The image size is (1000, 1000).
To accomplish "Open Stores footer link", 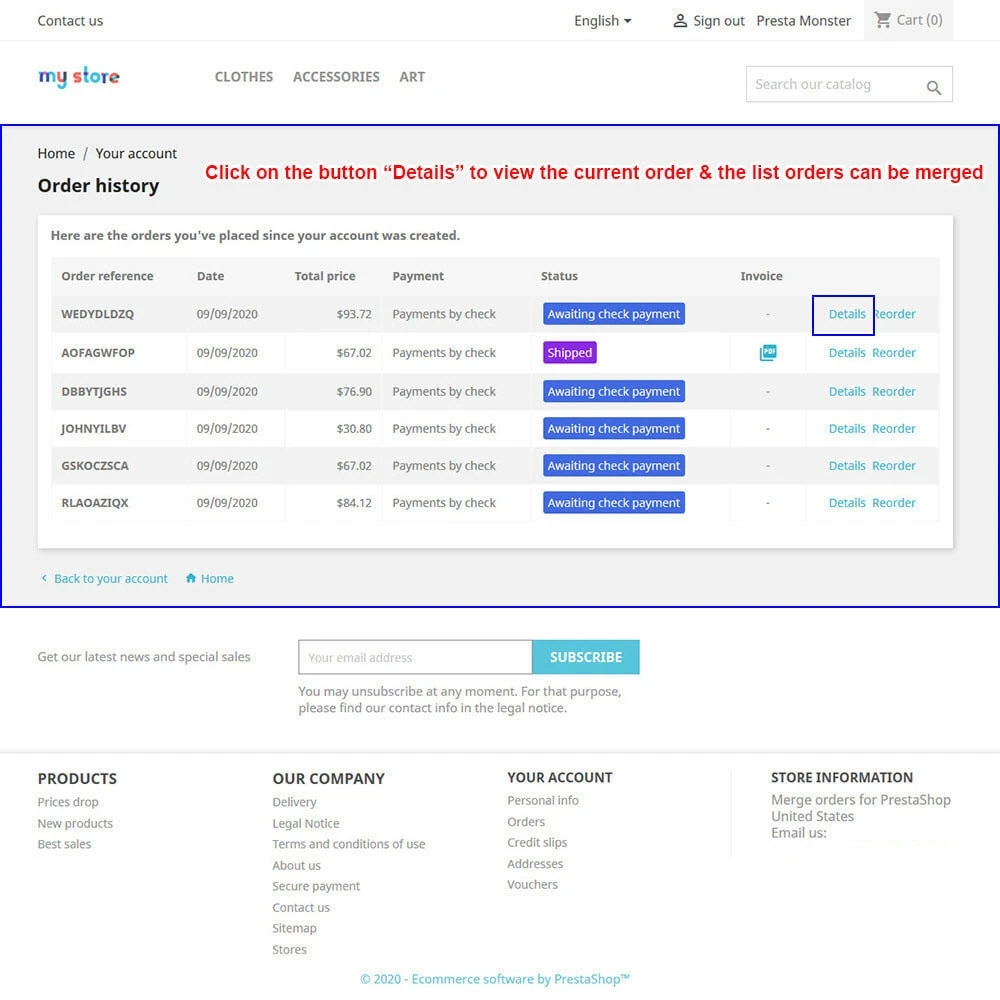I will click(289, 950).
